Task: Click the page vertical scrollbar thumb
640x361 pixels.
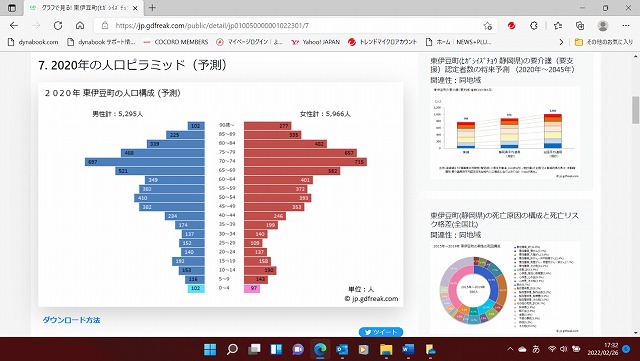Action: tap(636, 109)
